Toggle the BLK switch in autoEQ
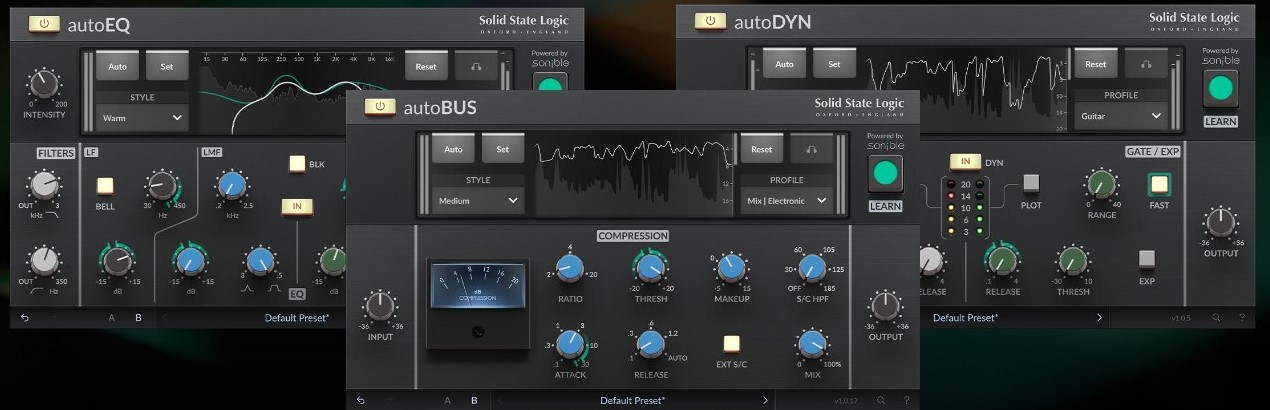The image size is (1270, 410). [296, 163]
